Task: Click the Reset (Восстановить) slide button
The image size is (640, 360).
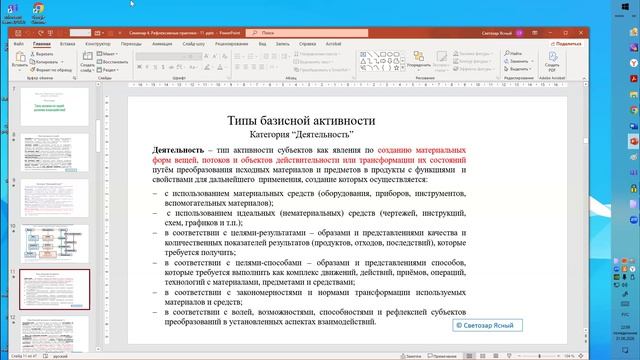Action: coord(112,62)
